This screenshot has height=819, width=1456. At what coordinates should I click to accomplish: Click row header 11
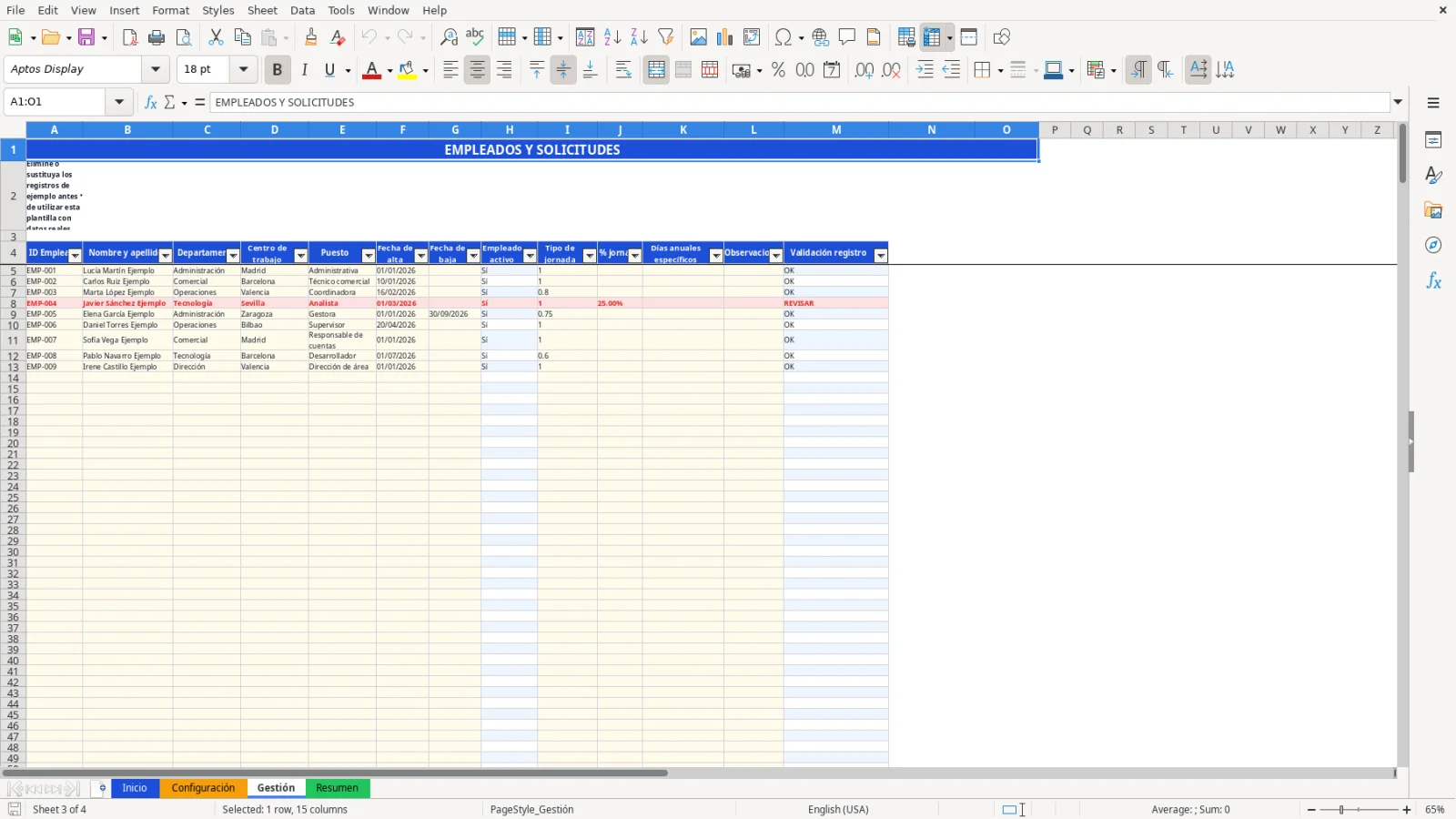13,340
